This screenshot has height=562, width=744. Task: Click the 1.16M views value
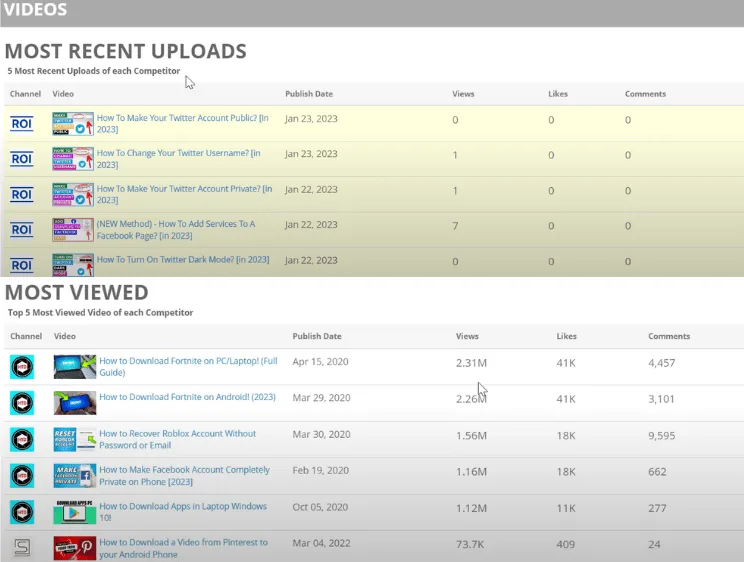[472, 472]
